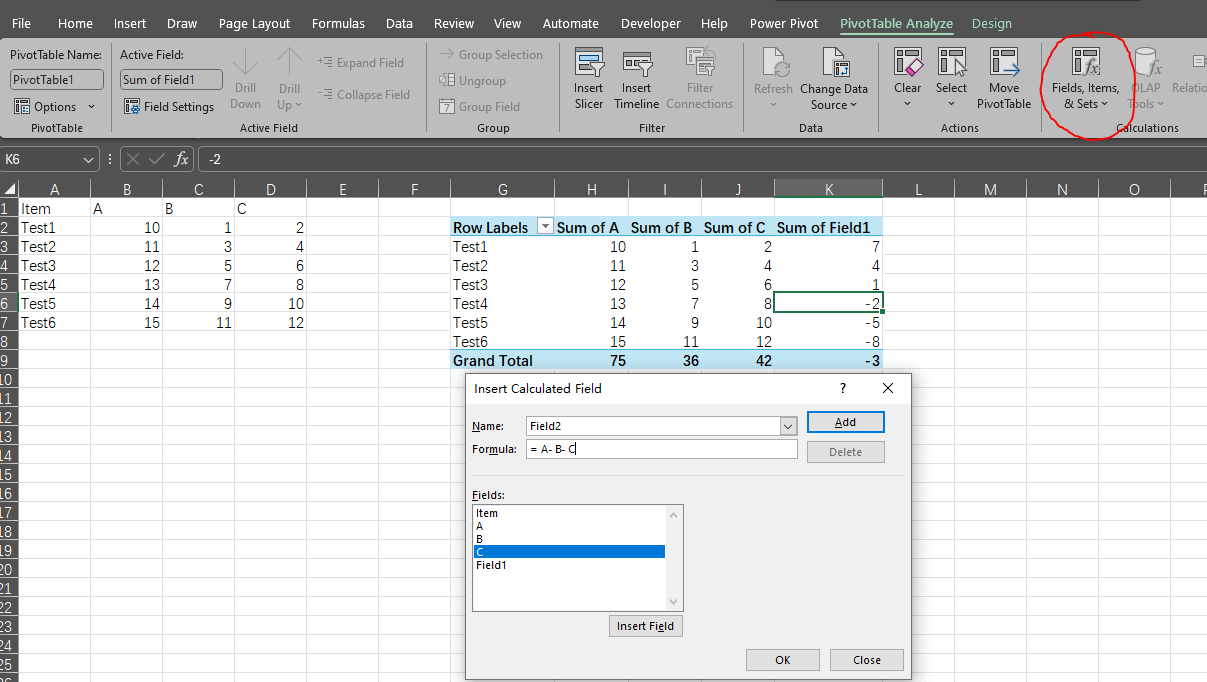Click Test5 row label in PivotTable

503,322
